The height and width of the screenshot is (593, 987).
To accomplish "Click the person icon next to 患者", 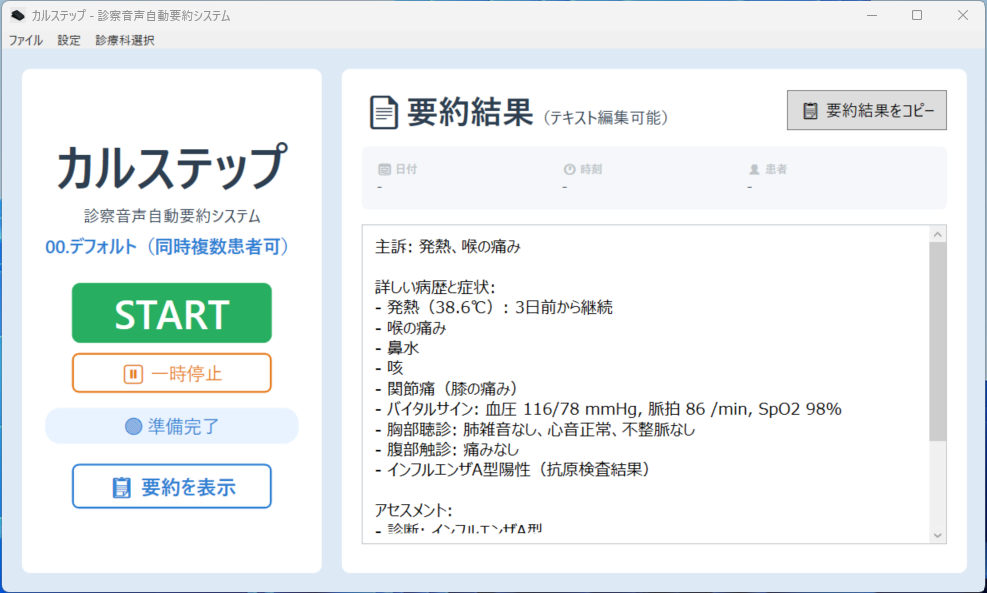I will click(755, 169).
